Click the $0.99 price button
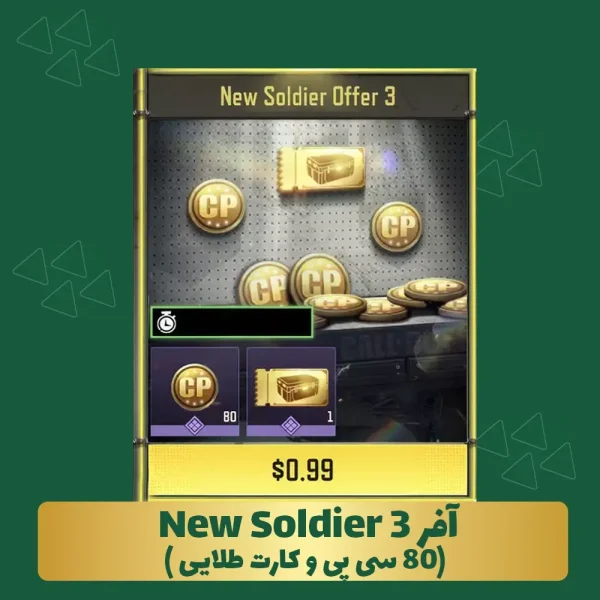Screen dimensions: 600x600 302,470
